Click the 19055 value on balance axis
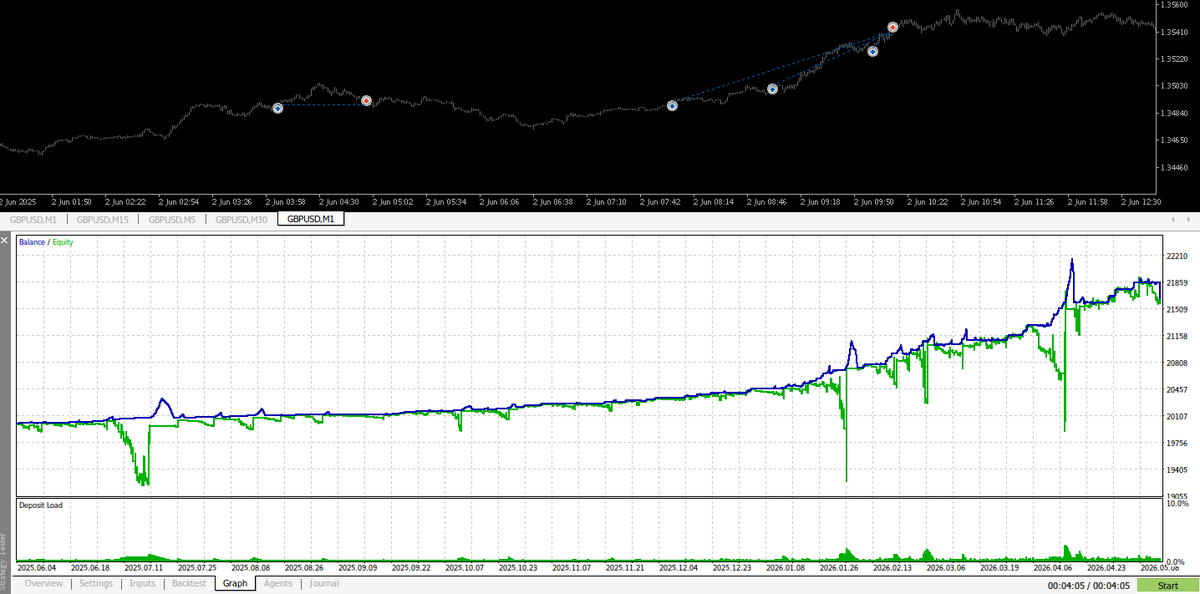 (x=1176, y=497)
